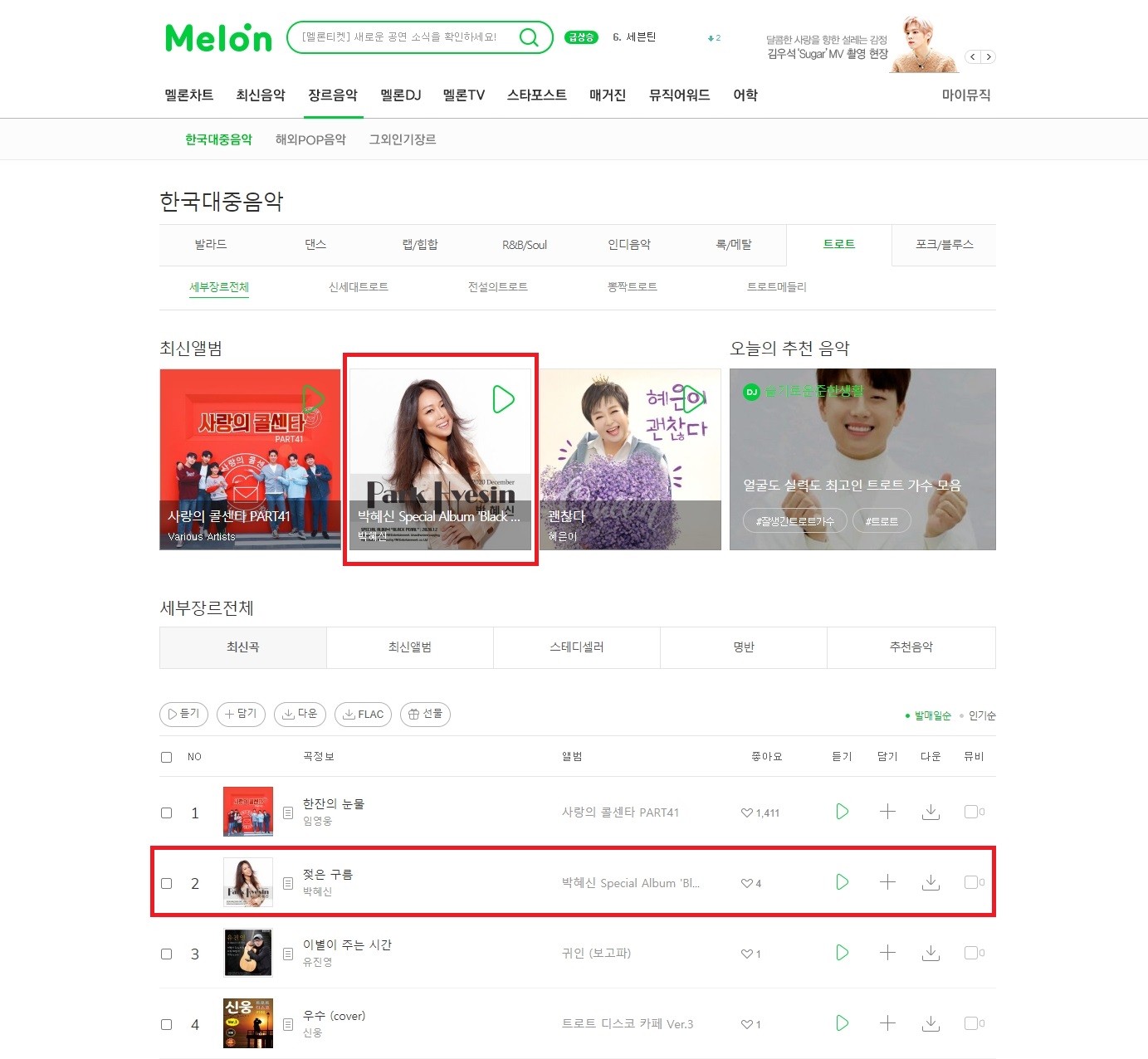This screenshot has width=1148, height=1059.
Task: Click the like heart for 한잔의 눈물
Action: 746,813
